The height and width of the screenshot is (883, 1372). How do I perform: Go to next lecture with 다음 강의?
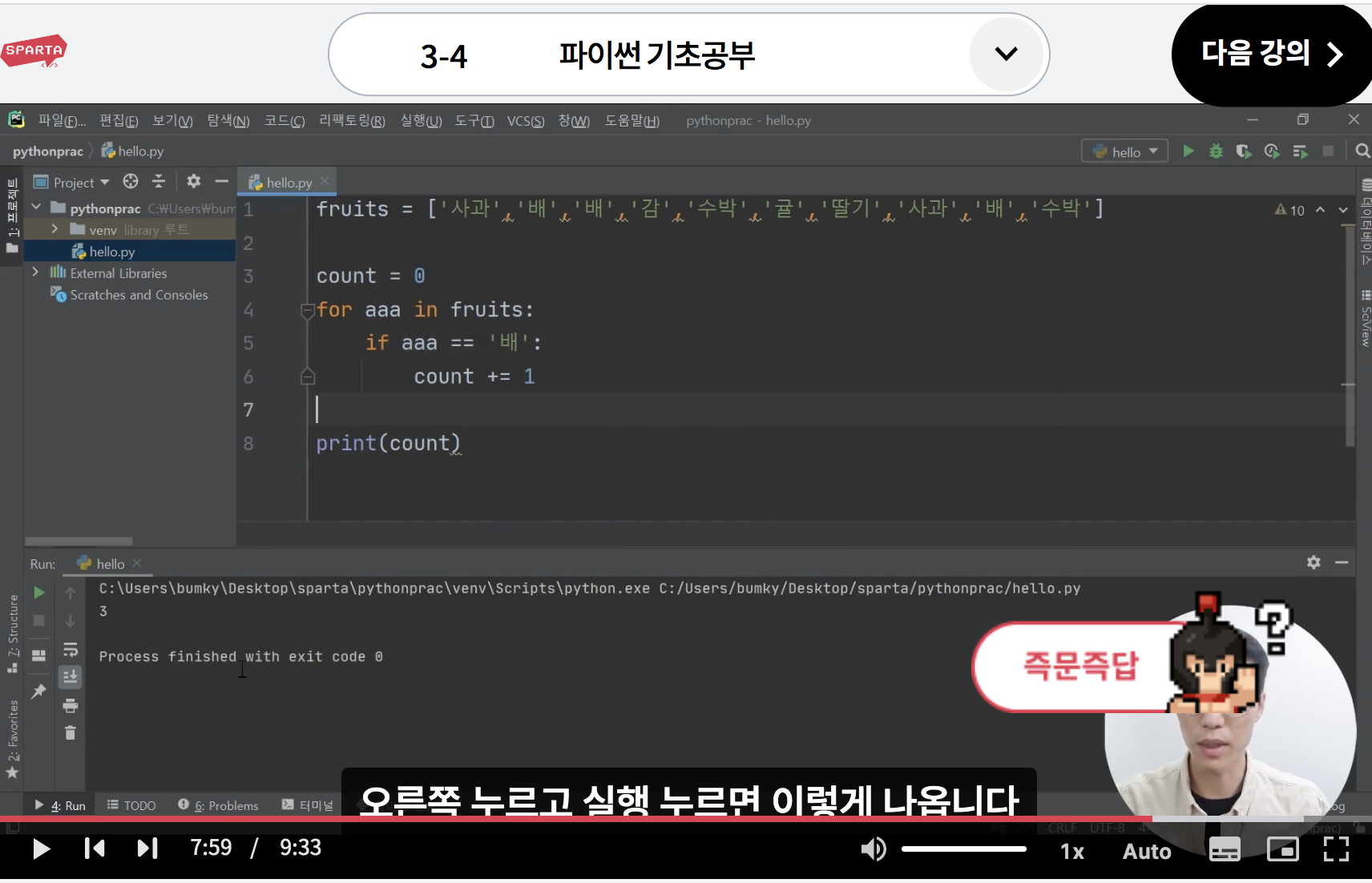coord(1271,54)
